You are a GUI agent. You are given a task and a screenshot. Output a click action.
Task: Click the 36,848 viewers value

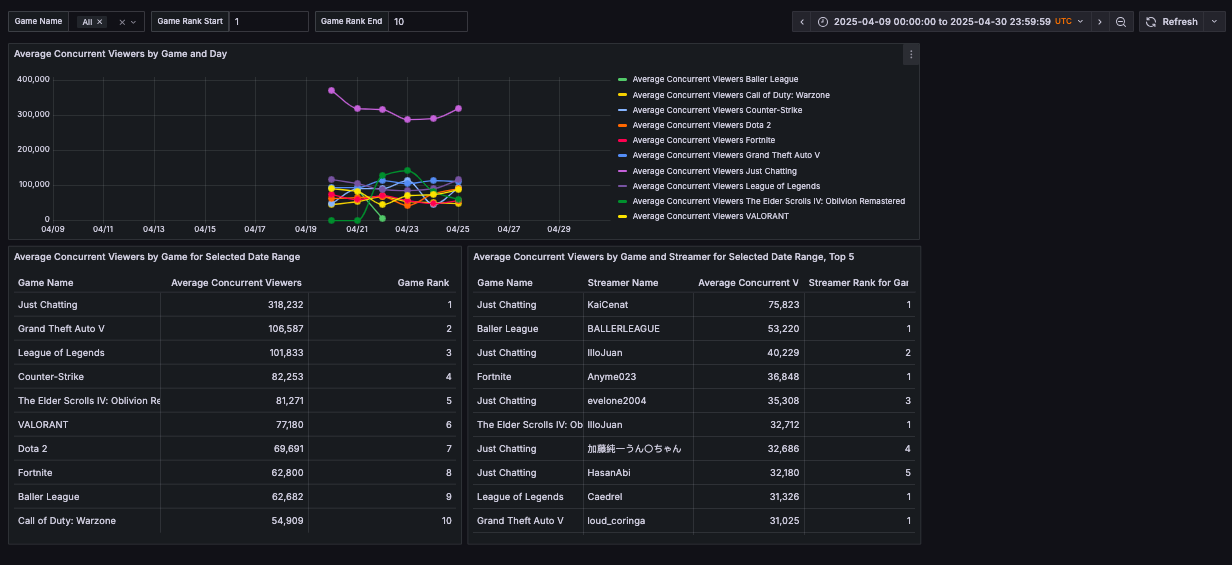[783, 377]
